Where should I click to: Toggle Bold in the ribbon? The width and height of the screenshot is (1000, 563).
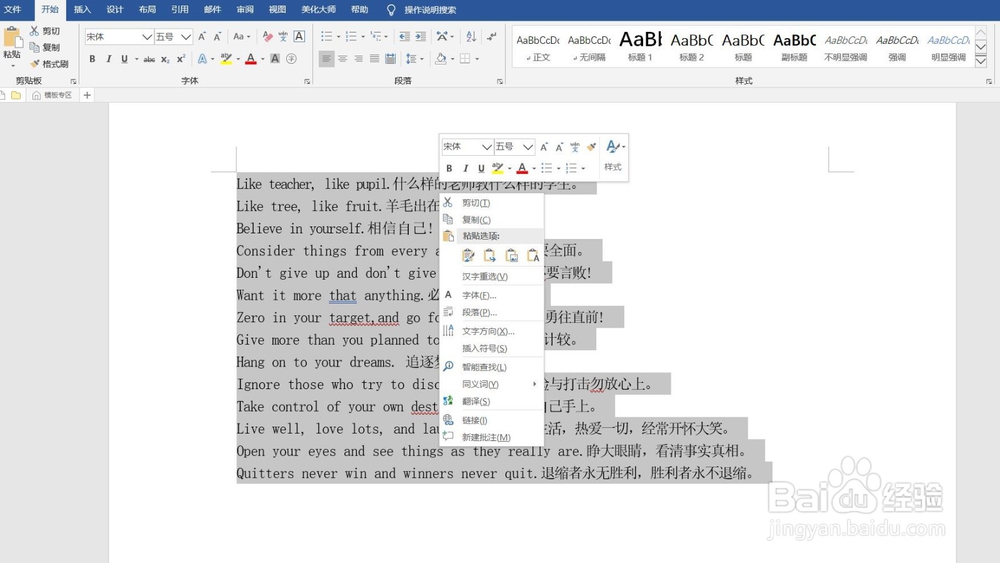tap(92, 59)
